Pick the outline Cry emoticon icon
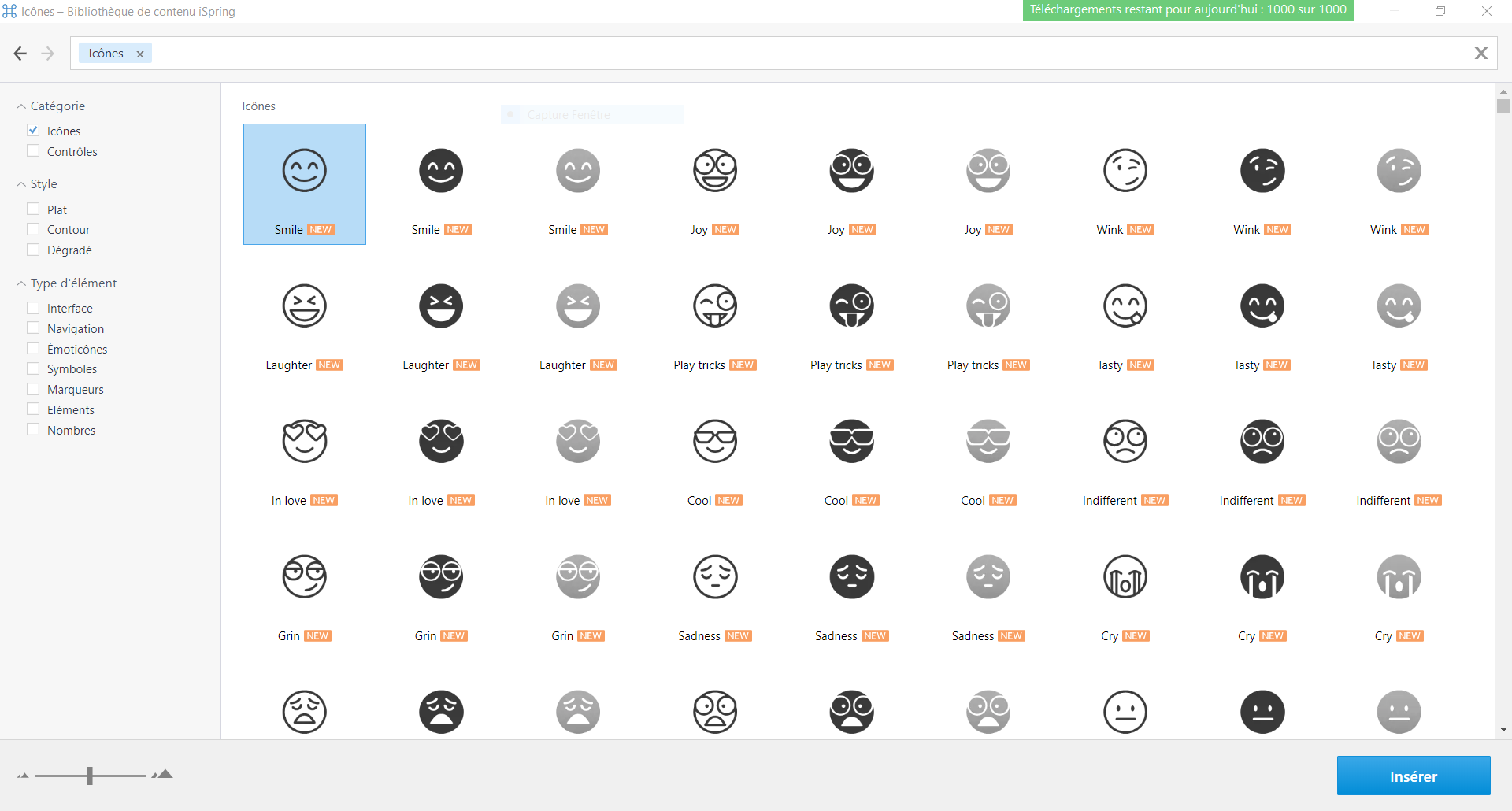 pyautogui.click(x=1125, y=576)
